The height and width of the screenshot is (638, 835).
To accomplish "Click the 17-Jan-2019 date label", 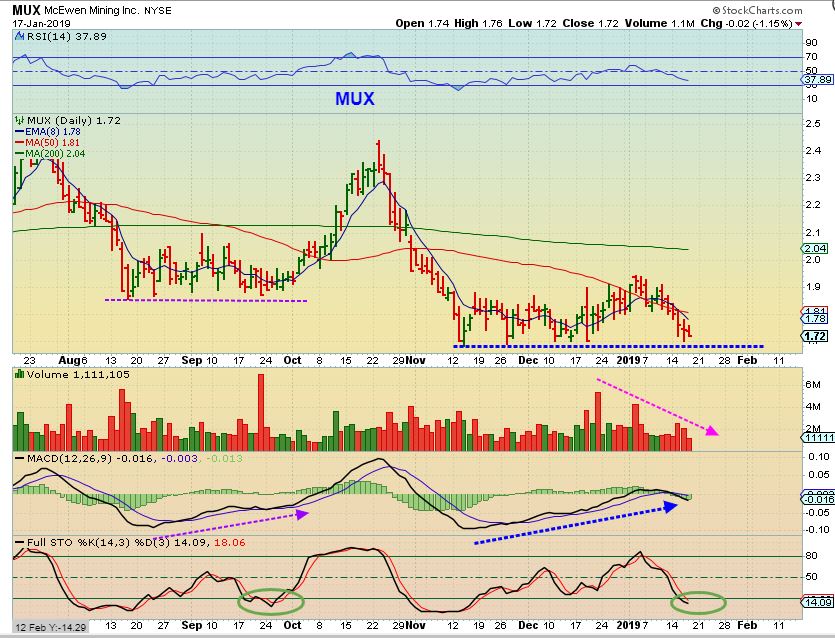I will [x=42, y=24].
